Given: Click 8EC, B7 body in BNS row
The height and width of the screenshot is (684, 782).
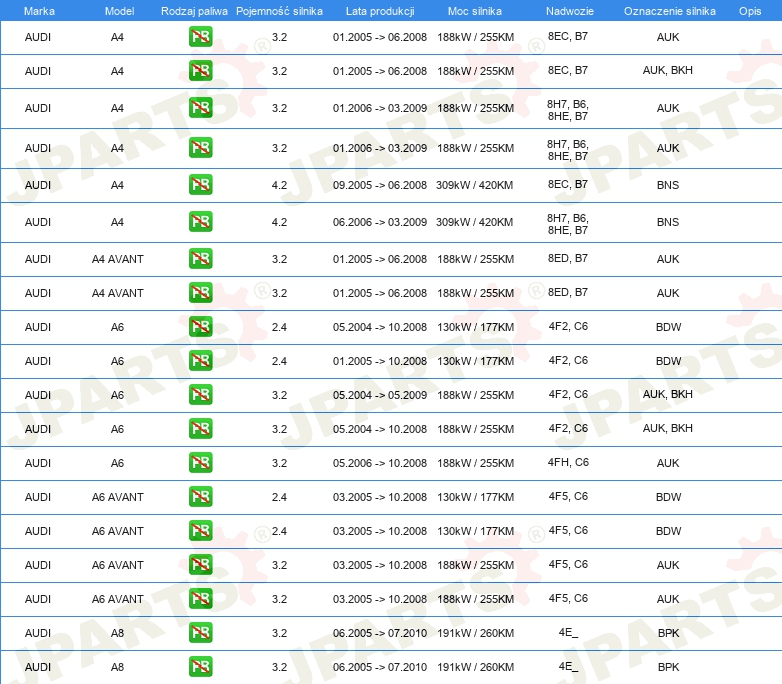Looking at the screenshot, I should pos(568,185).
